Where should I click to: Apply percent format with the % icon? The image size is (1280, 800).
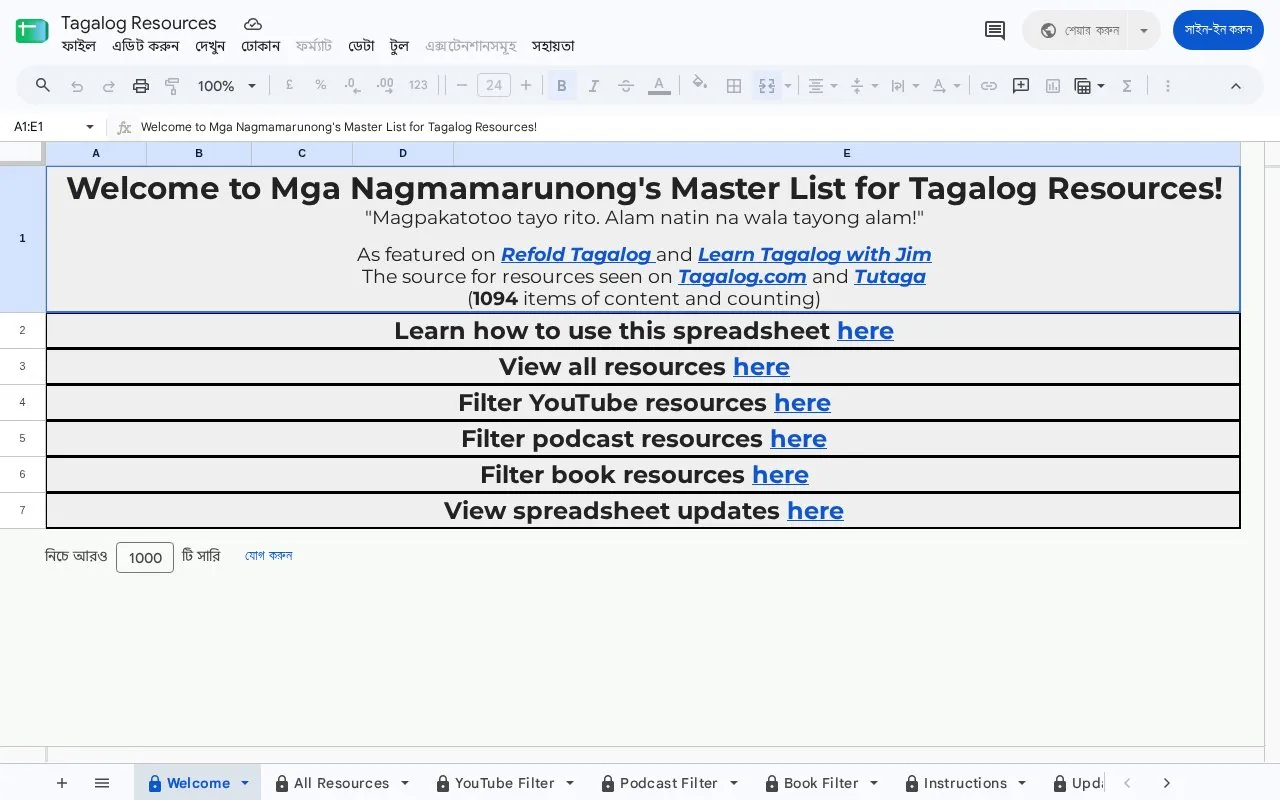(x=321, y=86)
